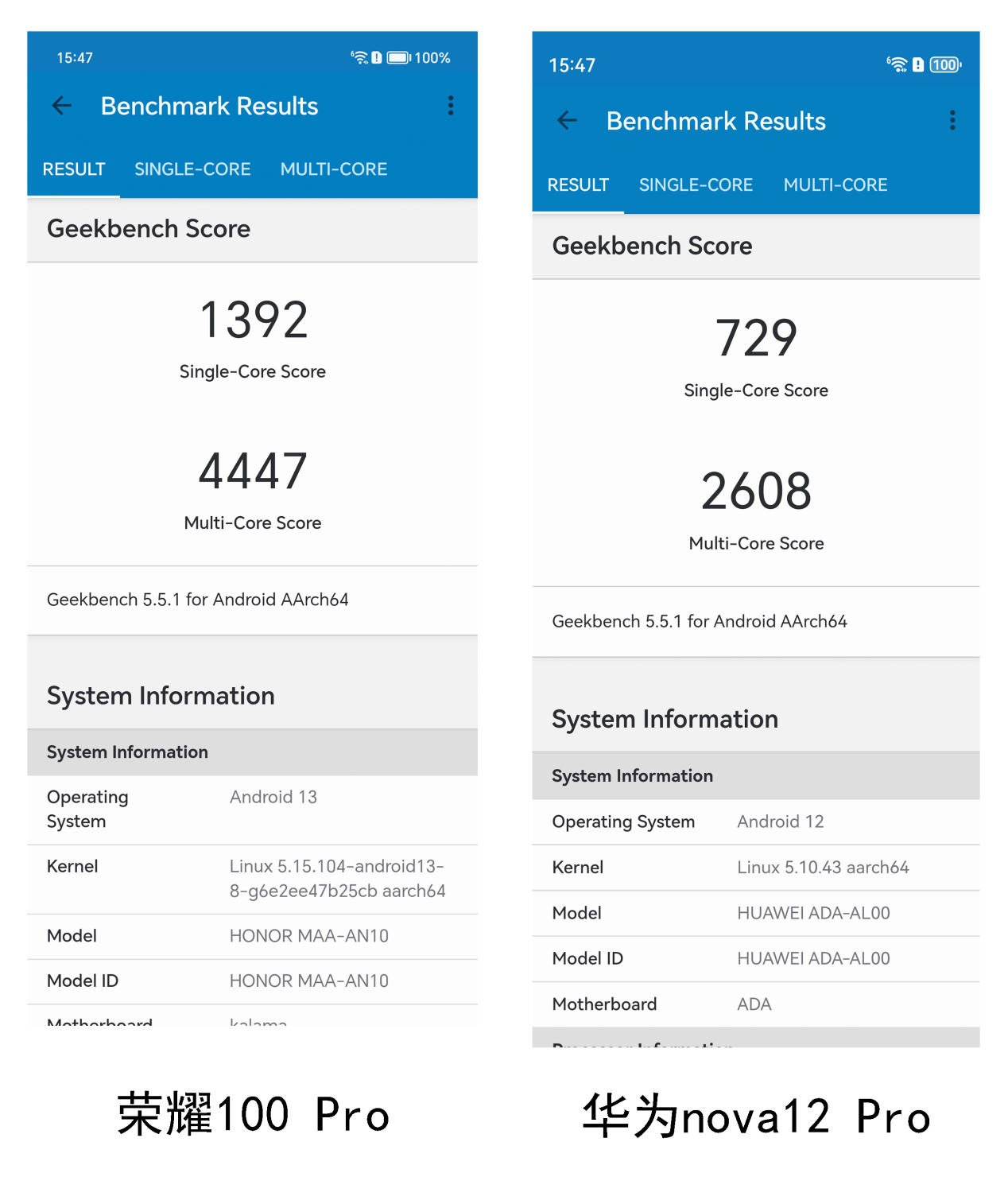The height and width of the screenshot is (1204, 1008).
Task: Tap Wi-Fi icon in right phone status bar
Action: [x=897, y=64]
